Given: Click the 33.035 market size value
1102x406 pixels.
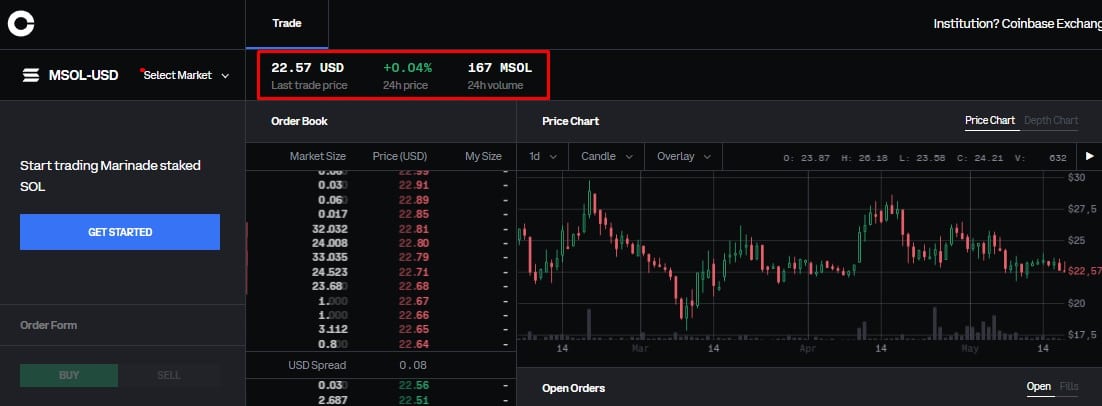Looking at the screenshot, I should point(330,258).
